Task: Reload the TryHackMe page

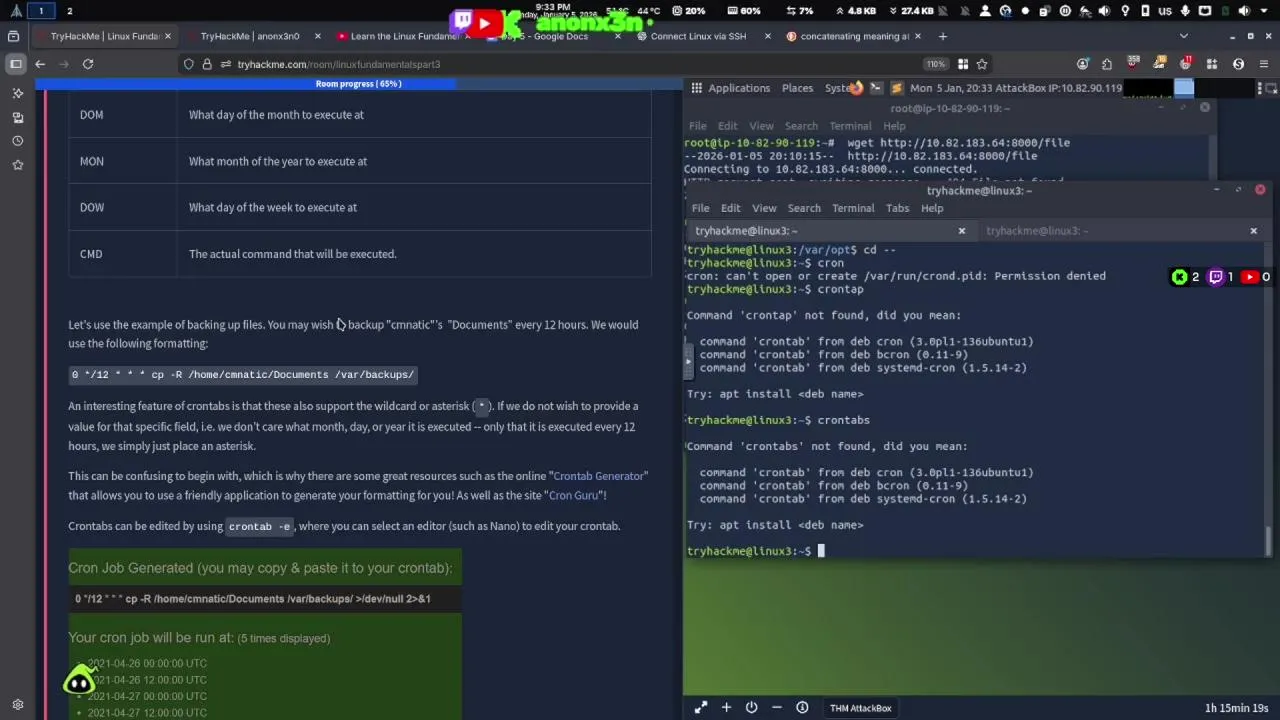Action: 88,64
